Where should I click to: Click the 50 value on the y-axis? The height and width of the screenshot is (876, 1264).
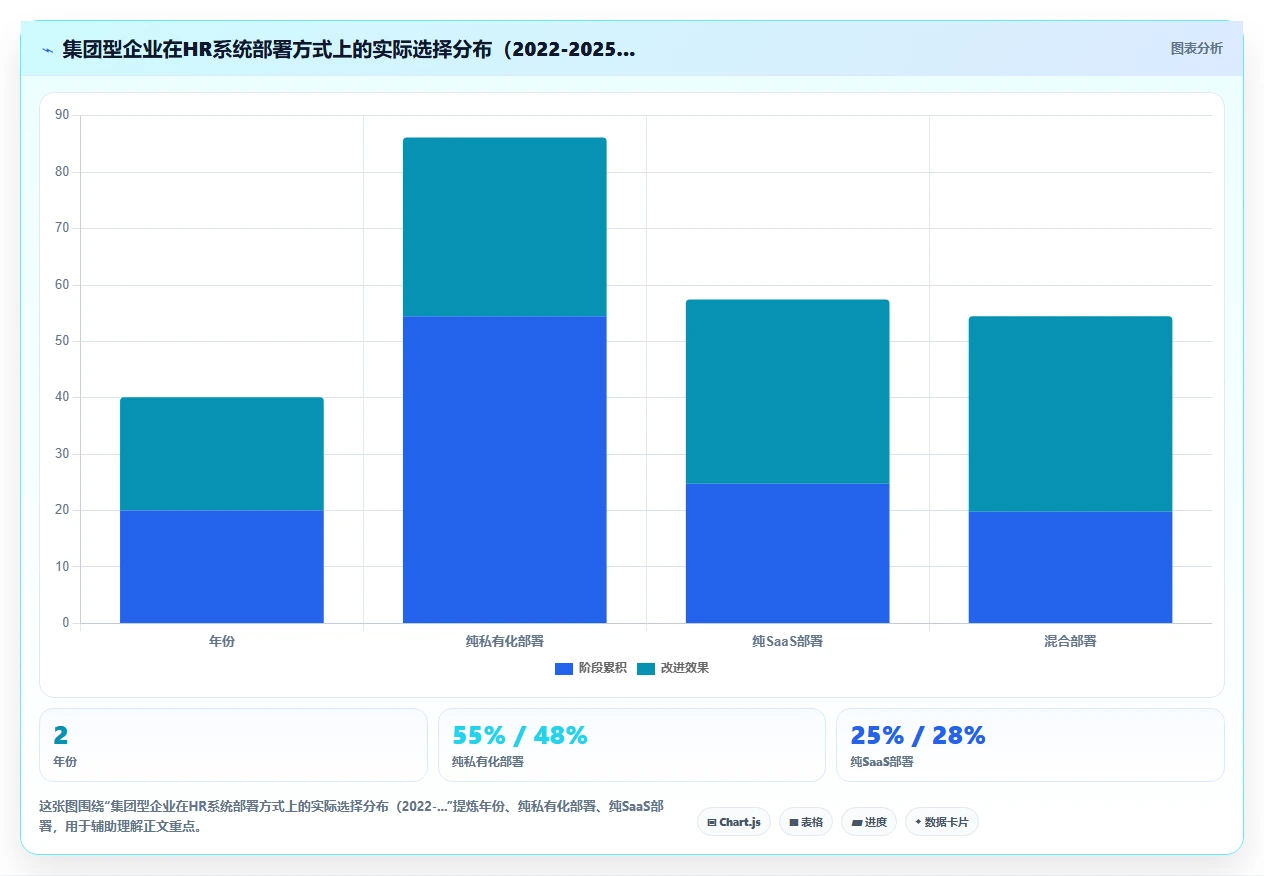(62, 341)
